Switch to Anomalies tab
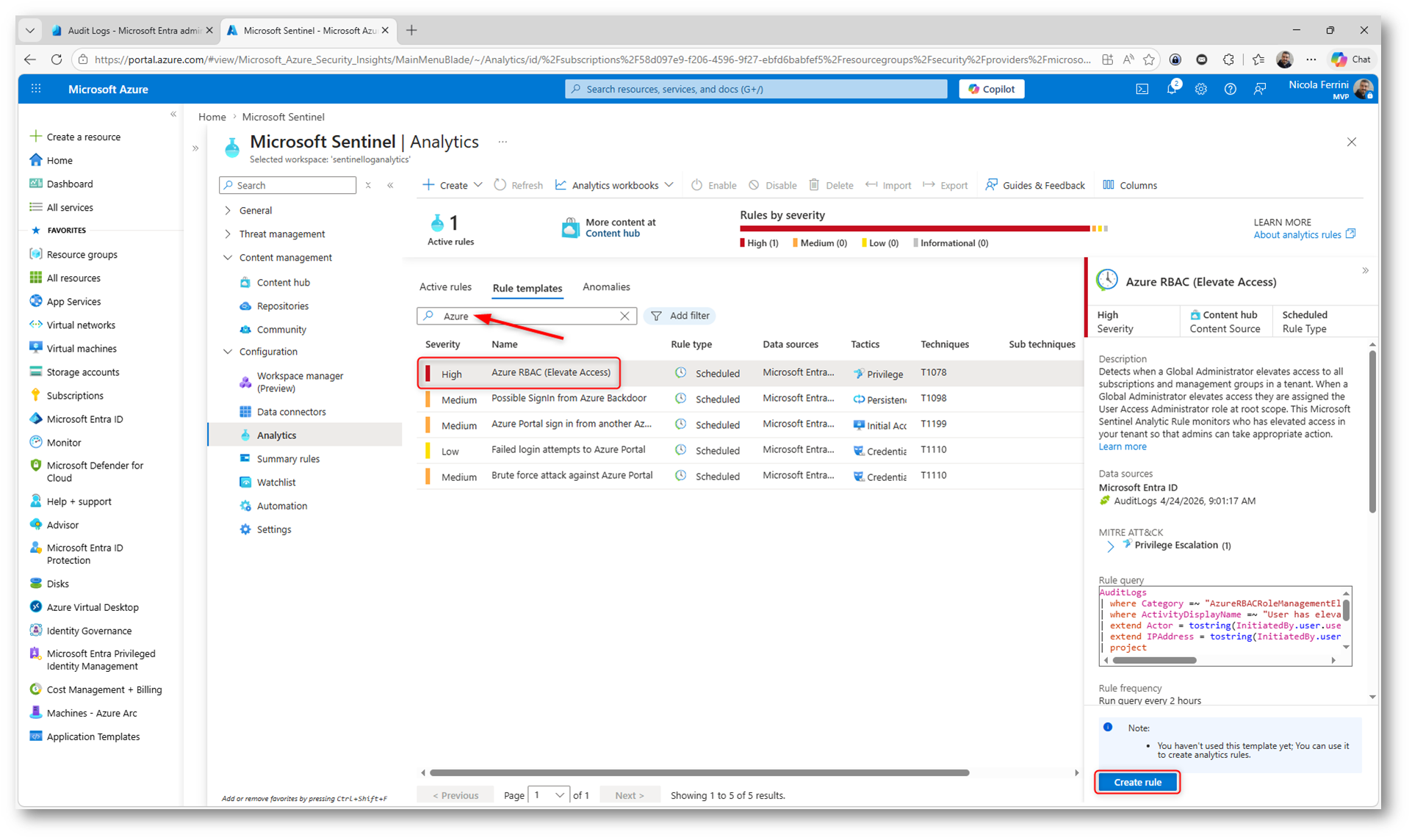Screen dimensions: 1412x840 (606, 287)
